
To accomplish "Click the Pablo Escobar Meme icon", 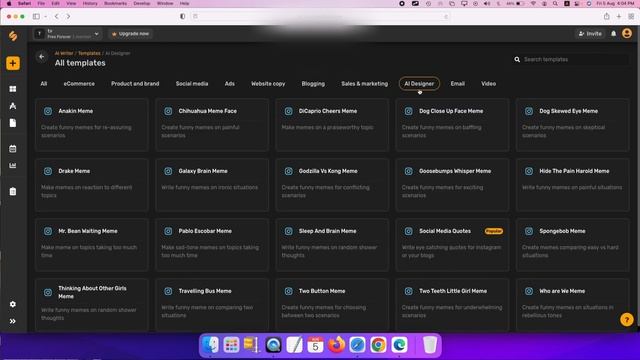I will point(168,231).
